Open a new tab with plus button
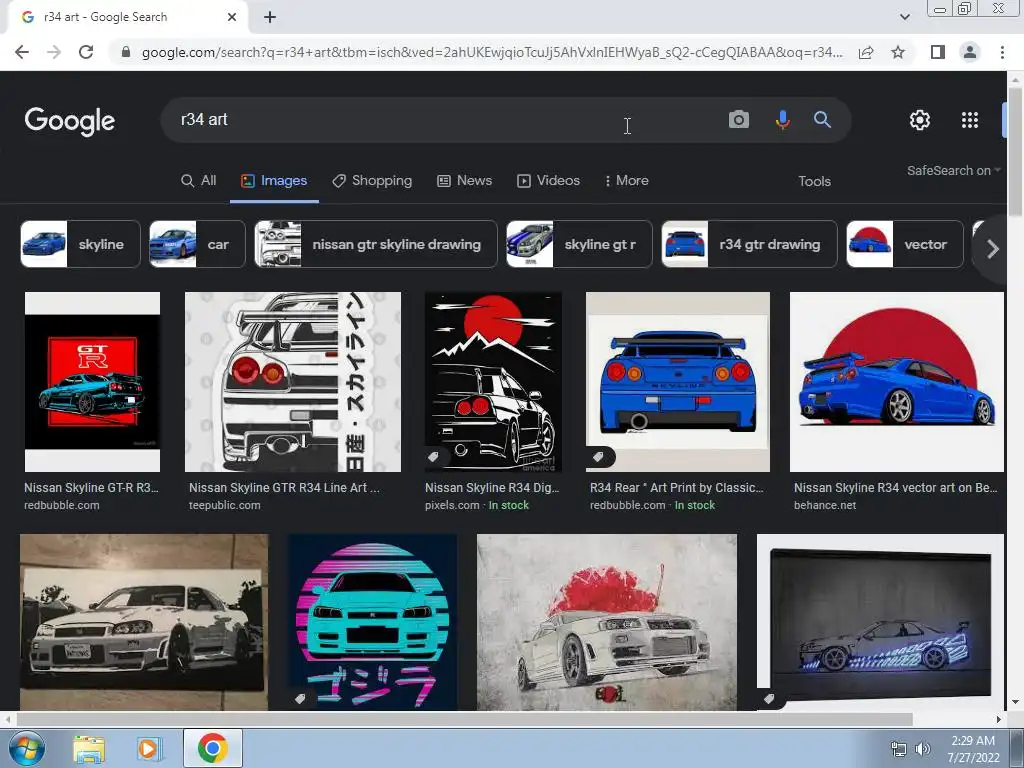 point(270,17)
